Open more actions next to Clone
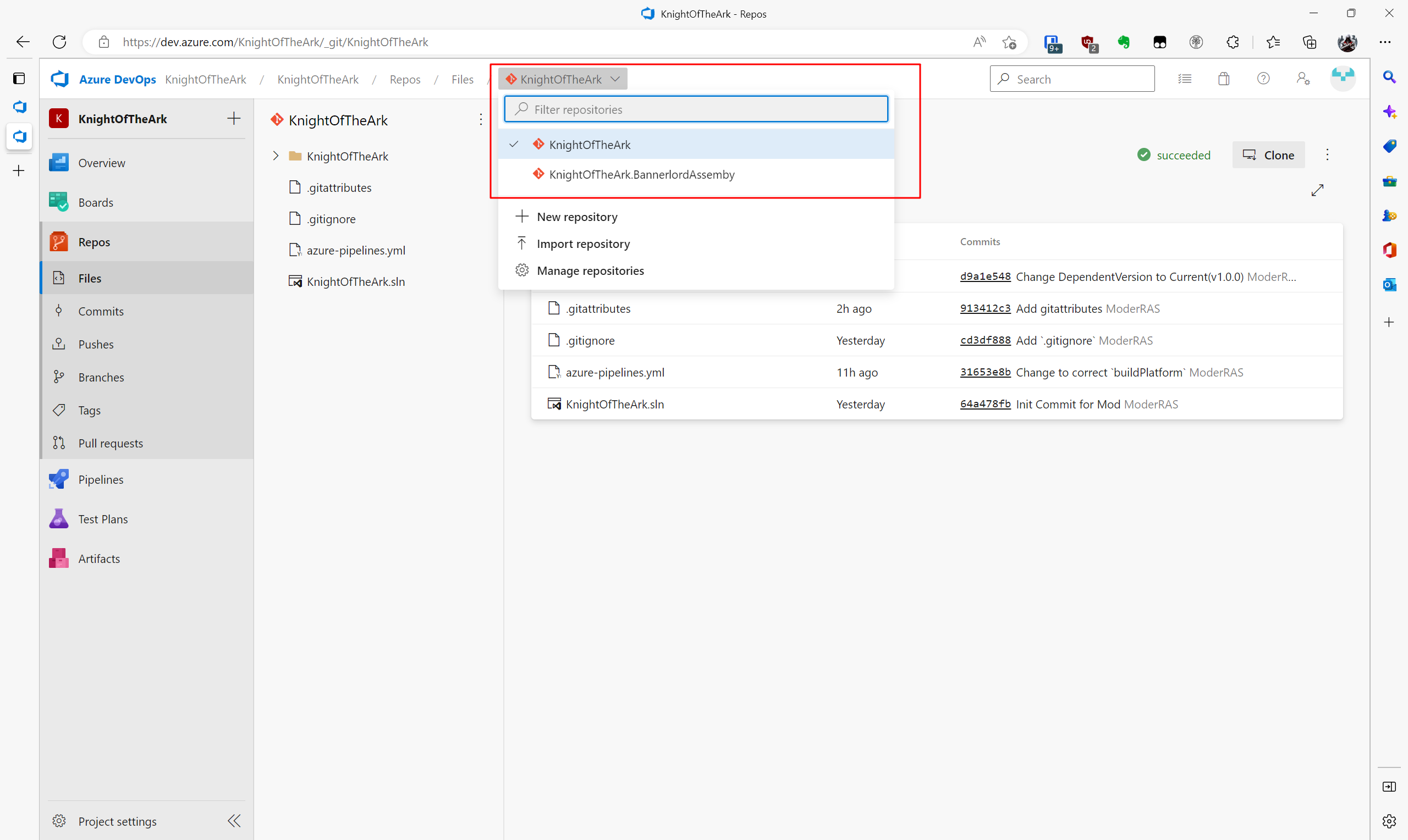The height and width of the screenshot is (840, 1408). pyautogui.click(x=1327, y=155)
